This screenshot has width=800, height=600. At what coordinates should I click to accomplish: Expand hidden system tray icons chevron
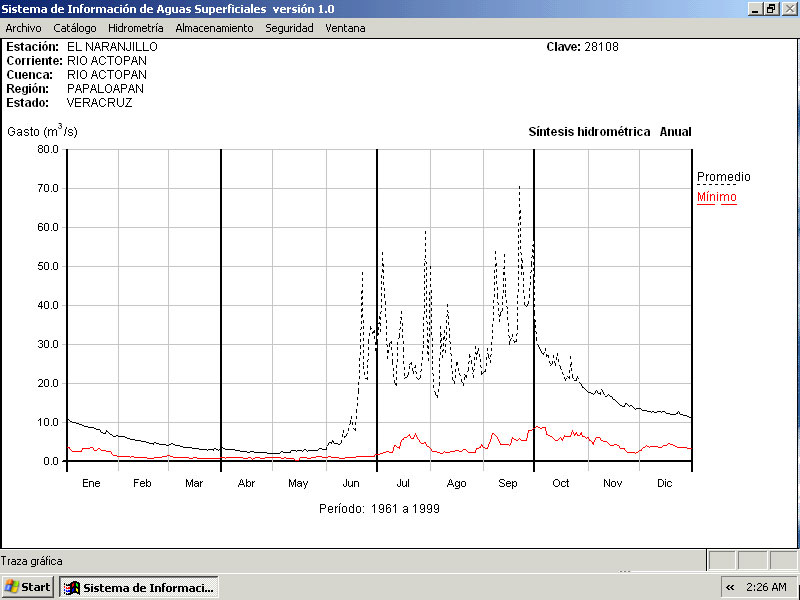730,587
